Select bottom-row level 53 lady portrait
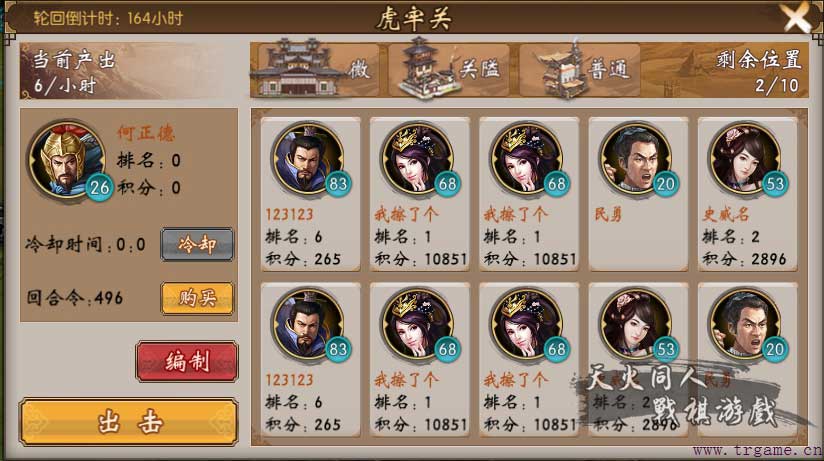The height and width of the screenshot is (461, 824). (x=636, y=324)
